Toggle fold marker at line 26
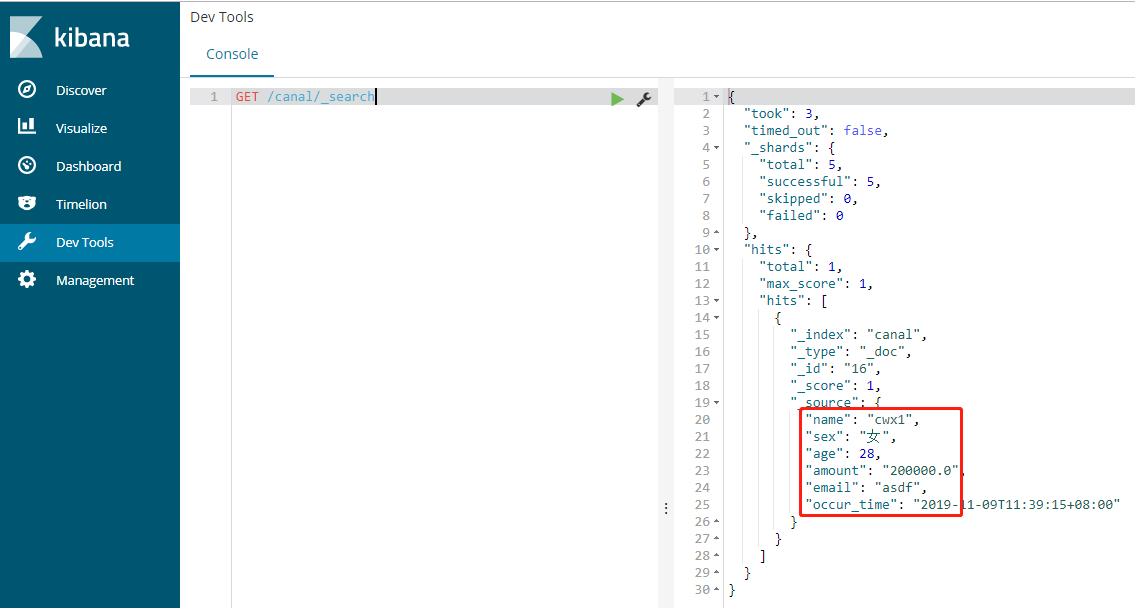 click(717, 521)
